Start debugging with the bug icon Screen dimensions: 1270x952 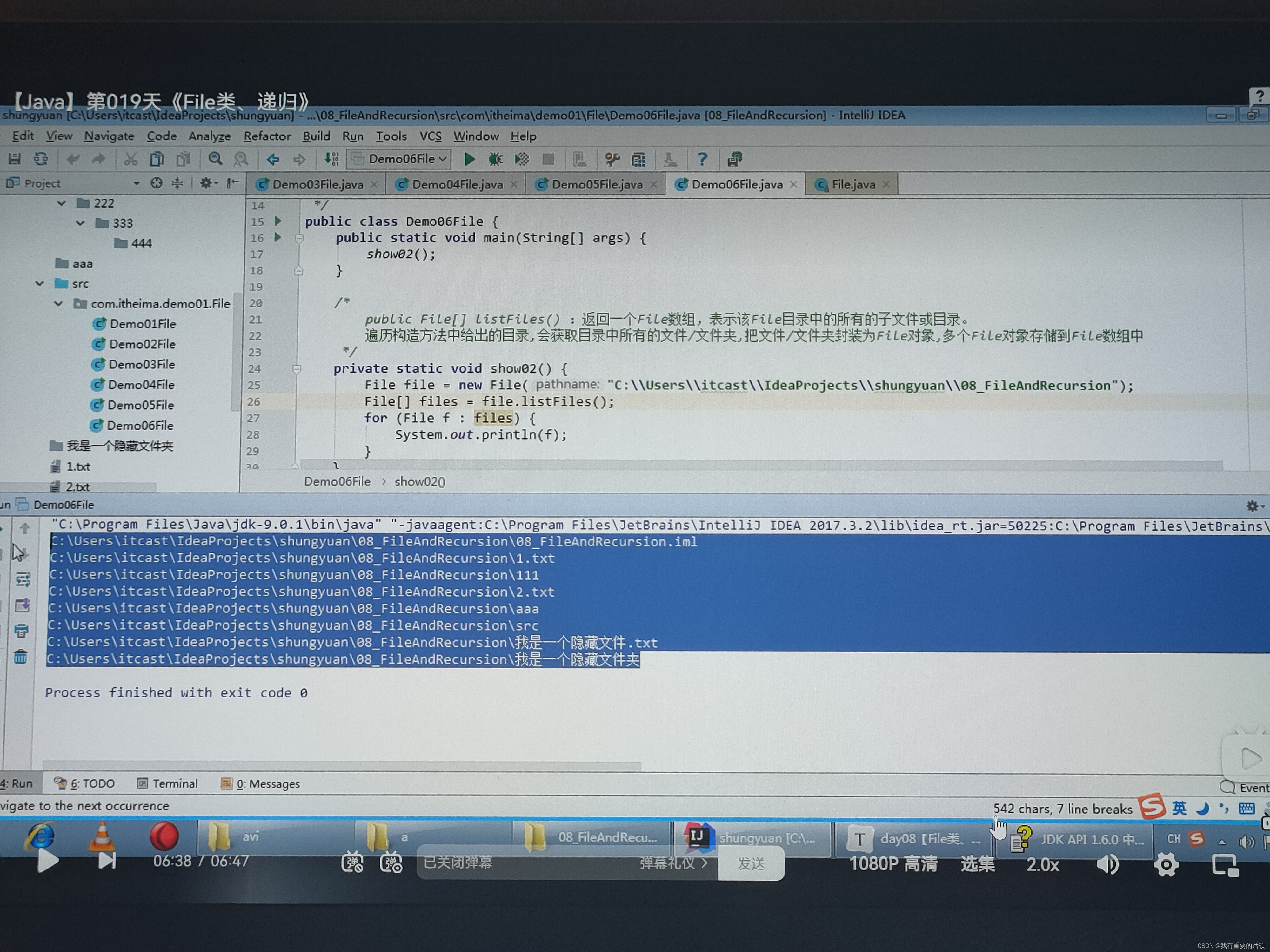coord(495,159)
